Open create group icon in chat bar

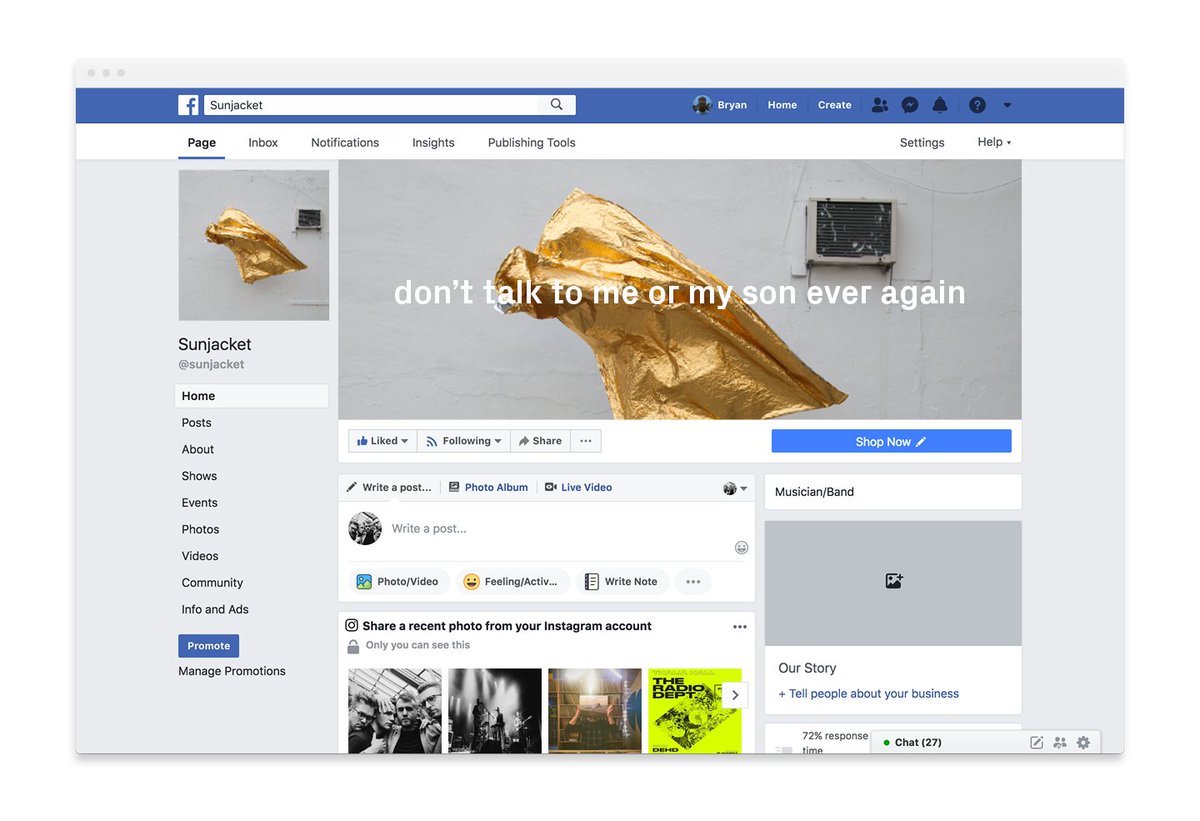click(1060, 742)
